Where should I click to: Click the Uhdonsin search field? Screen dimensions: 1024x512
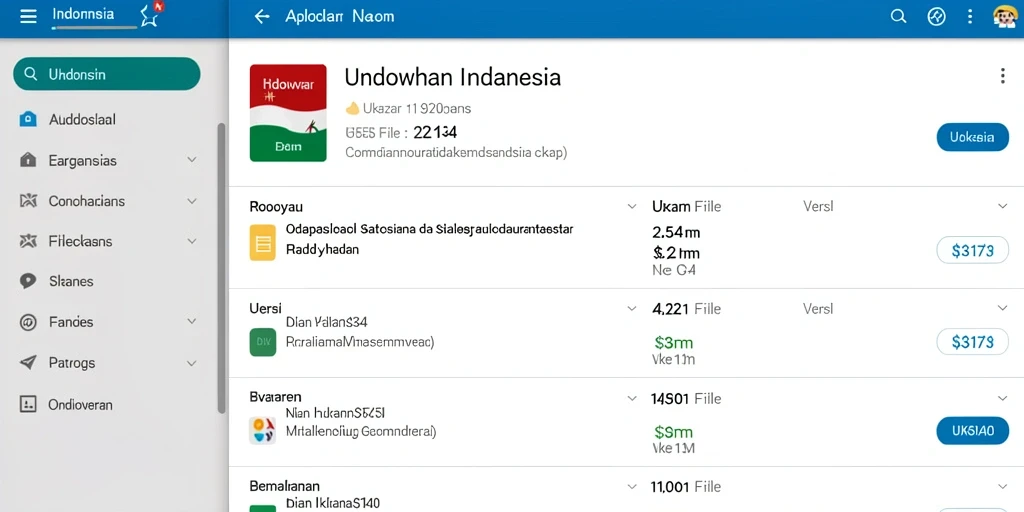pyautogui.click(x=106, y=74)
